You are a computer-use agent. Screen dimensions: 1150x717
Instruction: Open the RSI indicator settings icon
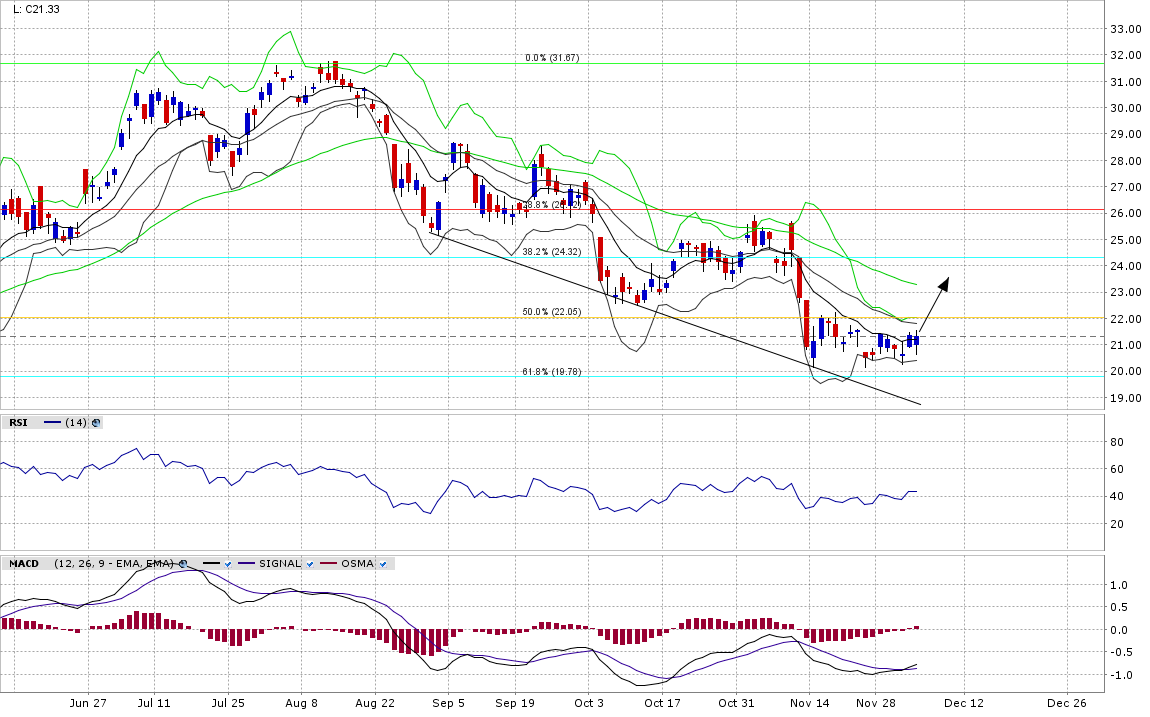(96, 423)
